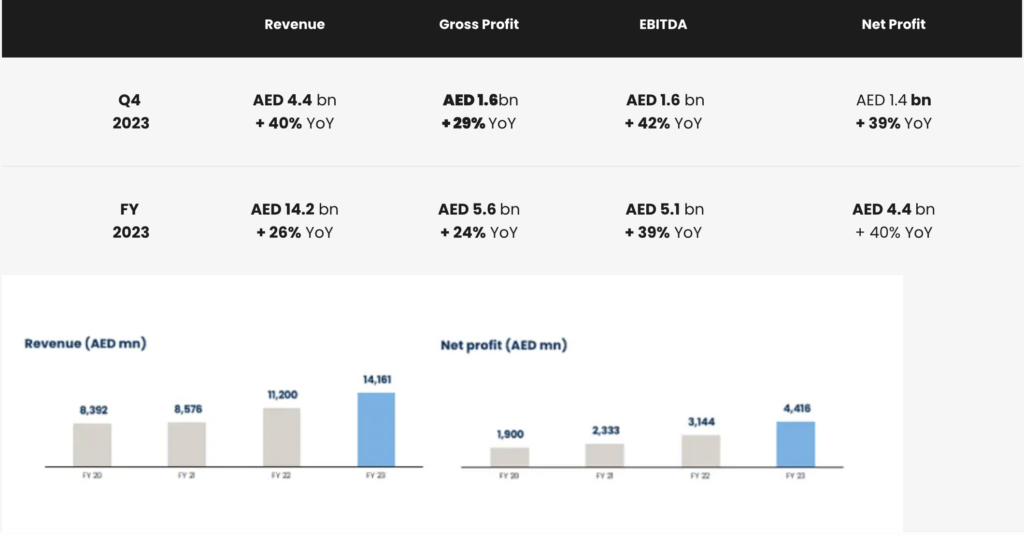Select the FY gross profit AED 5.6 bn cell
The height and width of the screenshot is (535, 1024).
coord(479,209)
